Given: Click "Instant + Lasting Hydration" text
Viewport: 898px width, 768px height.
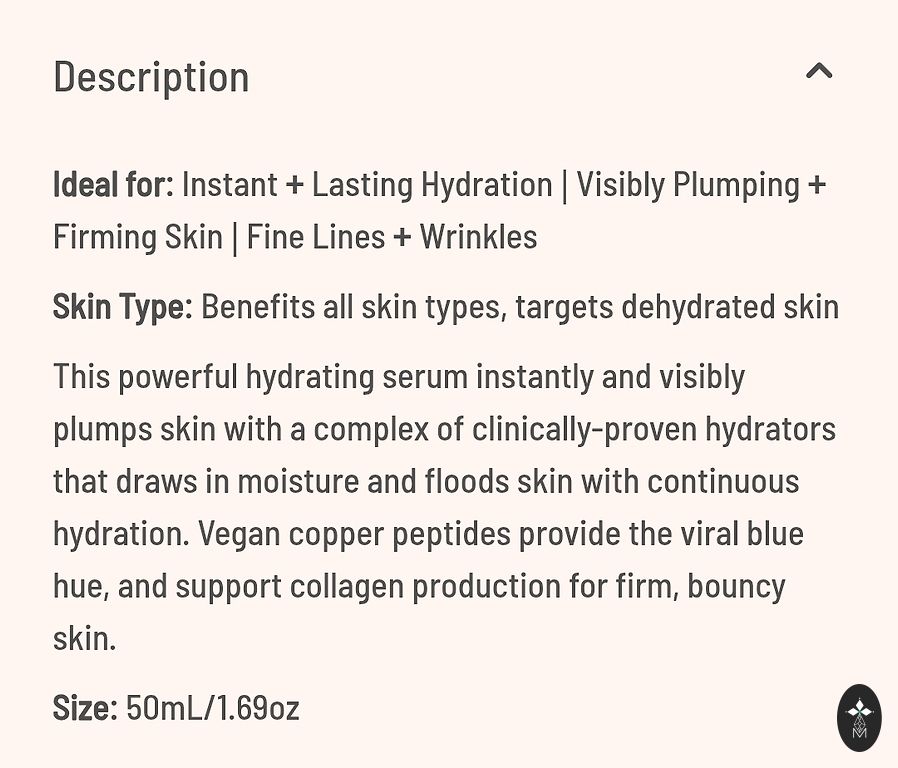Looking at the screenshot, I should click(x=367, y=185).
